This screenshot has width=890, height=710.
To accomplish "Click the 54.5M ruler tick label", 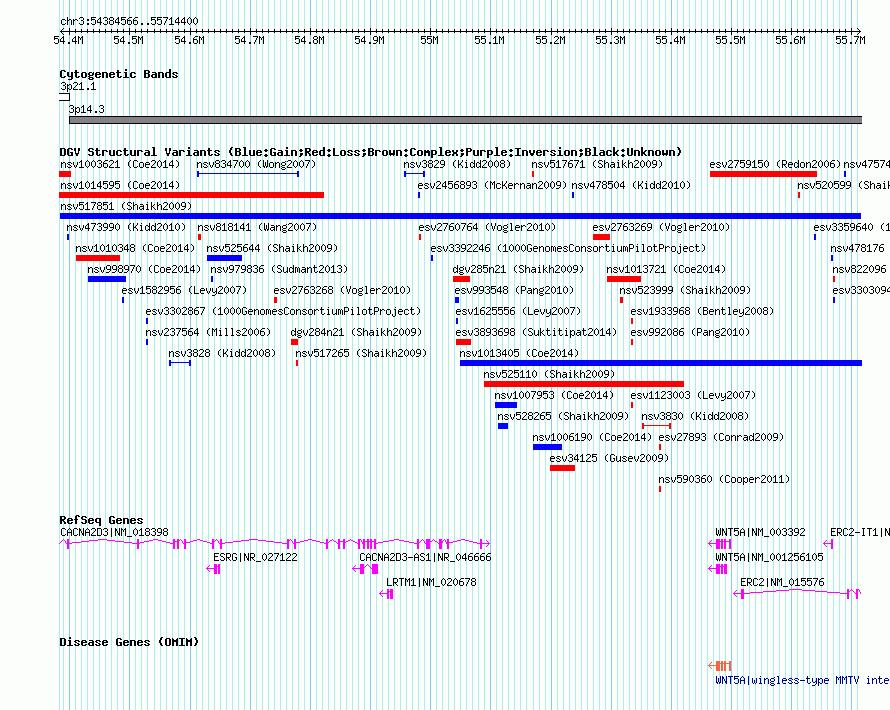I will coord(128,40).
